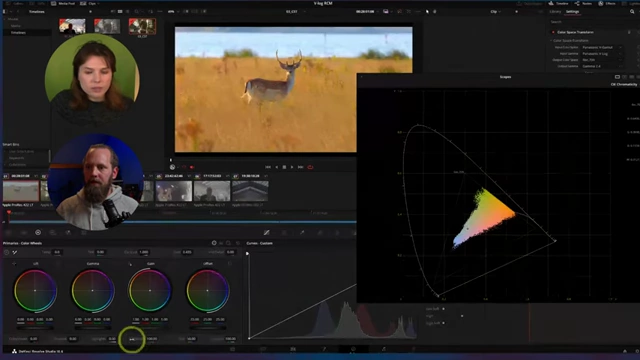Viewport: 640px width, 360px height.
Task: Click the center of the Gamma color wheel
Action: [x=93, y=291]
